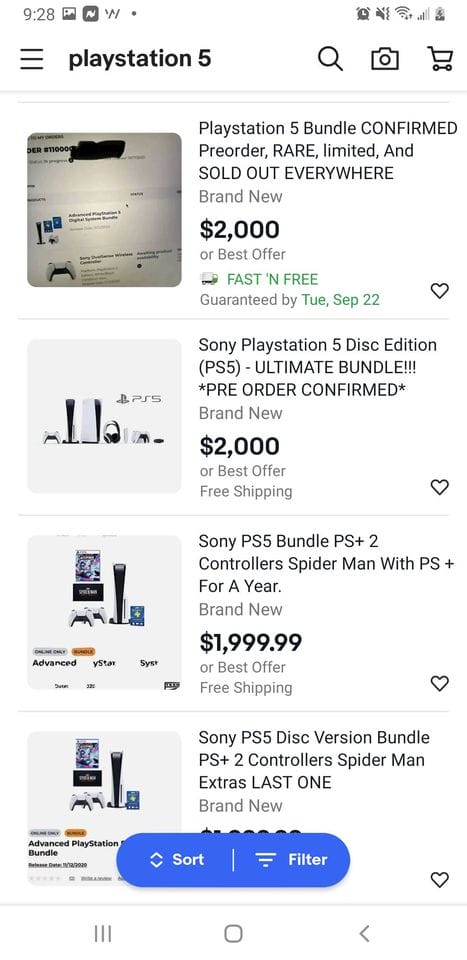The width and height of the screenshot is (467, 960).
Task: Open the shopping cart
Action: pos(439,59)
